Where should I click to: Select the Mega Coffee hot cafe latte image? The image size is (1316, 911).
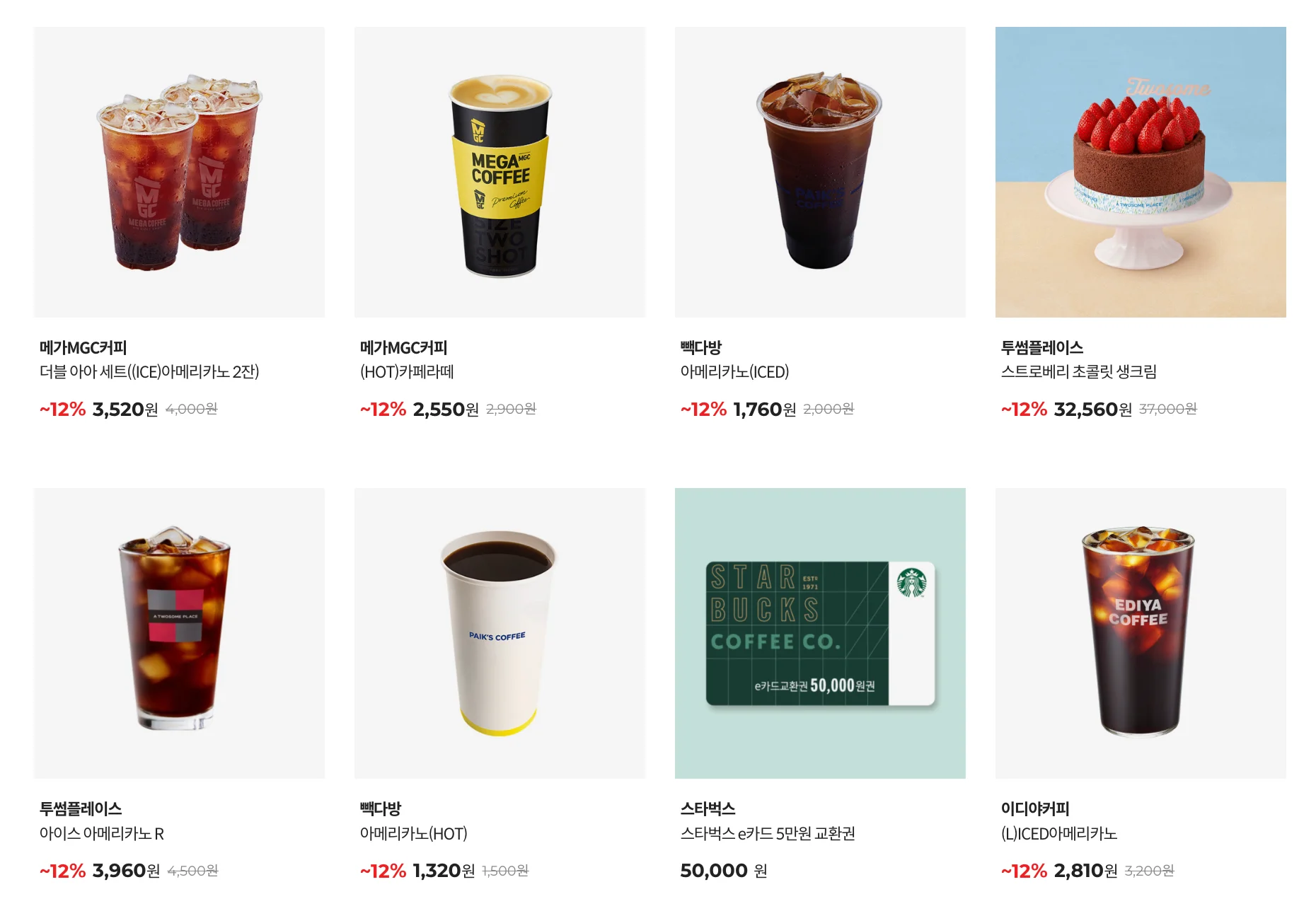point(500,172)
